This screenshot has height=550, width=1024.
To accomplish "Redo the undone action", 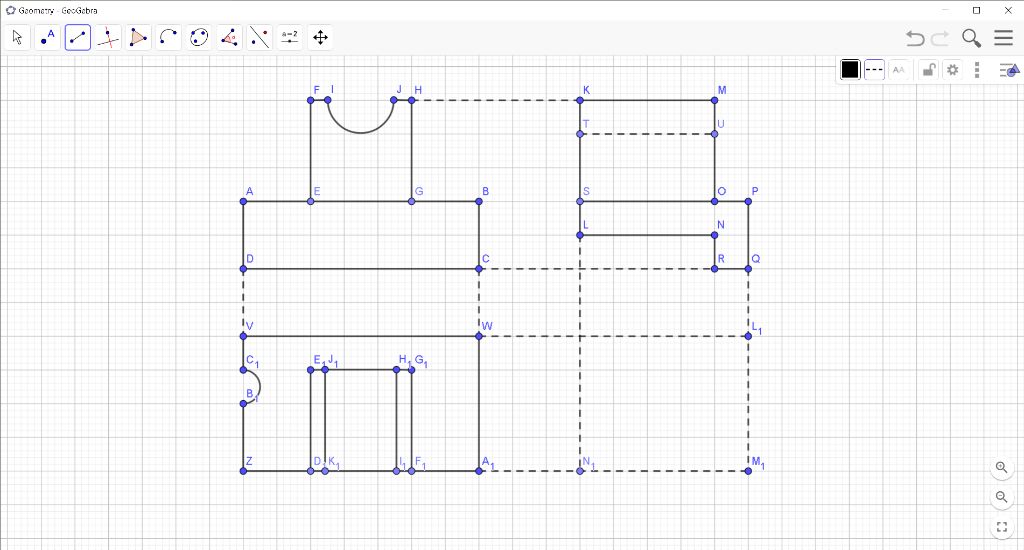I will tap(940, 39).
